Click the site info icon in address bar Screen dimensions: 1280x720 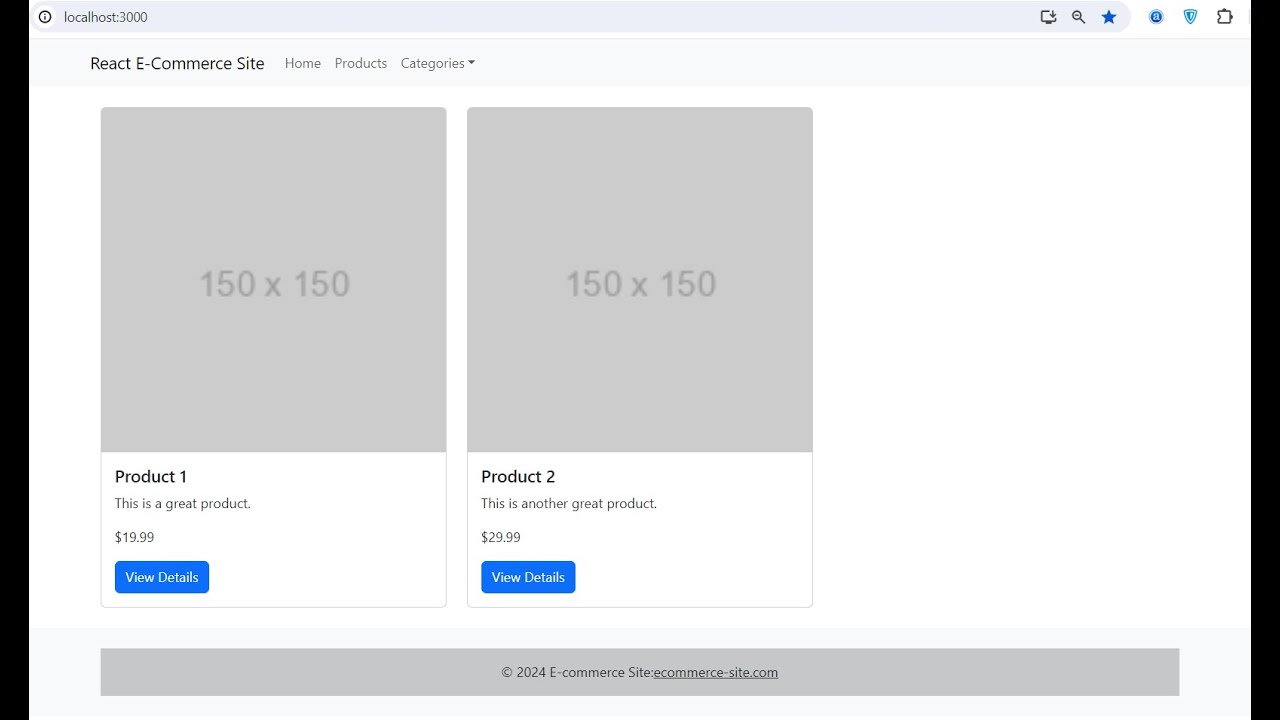click(x=45, y=17)
